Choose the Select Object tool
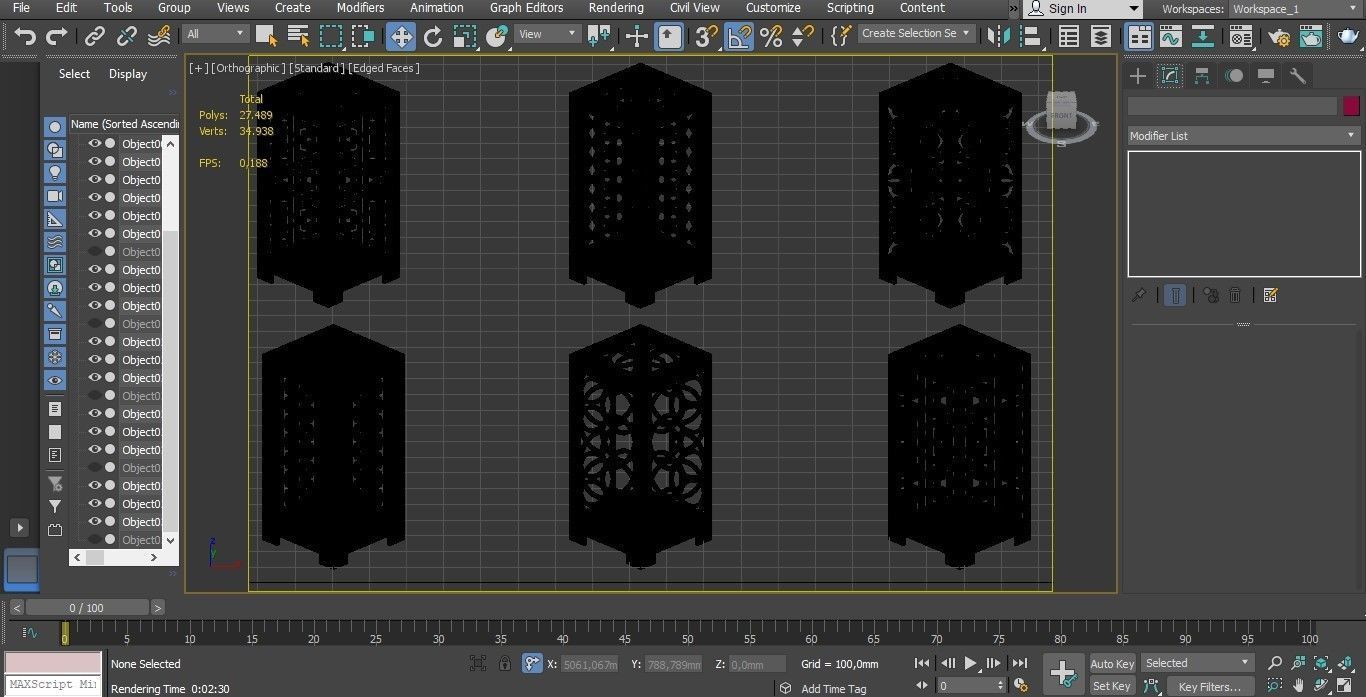The width and height of the screenshot is (1366, 697). point(266,37)
